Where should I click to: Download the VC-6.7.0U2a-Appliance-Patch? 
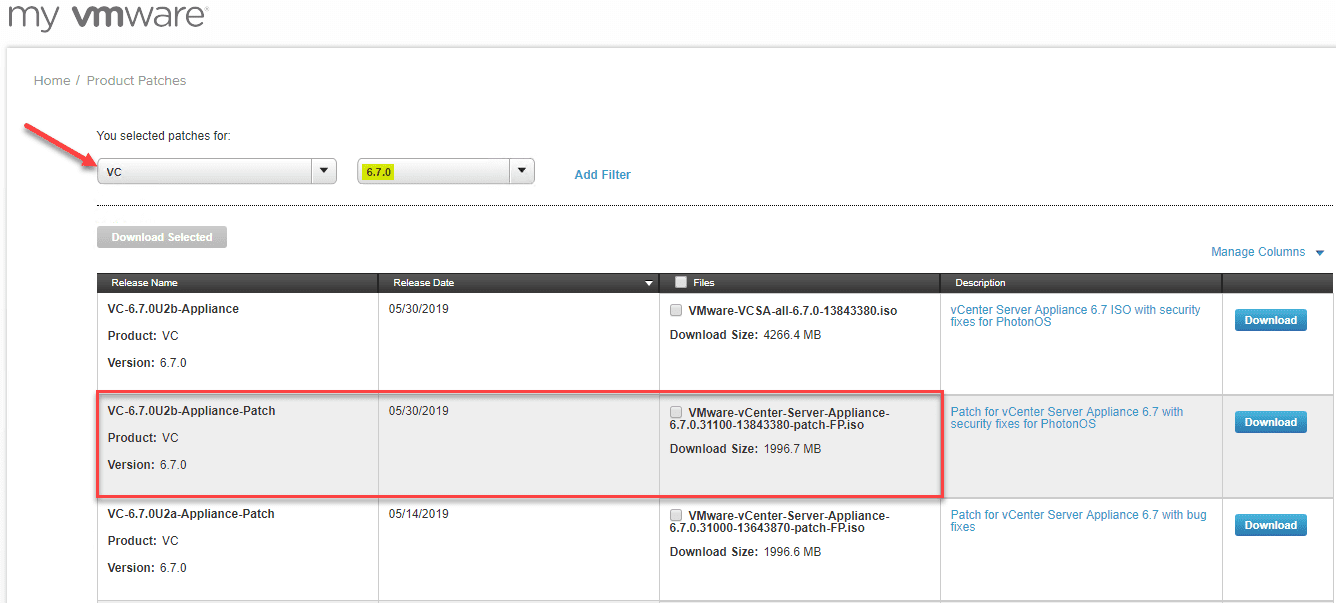1271,525
